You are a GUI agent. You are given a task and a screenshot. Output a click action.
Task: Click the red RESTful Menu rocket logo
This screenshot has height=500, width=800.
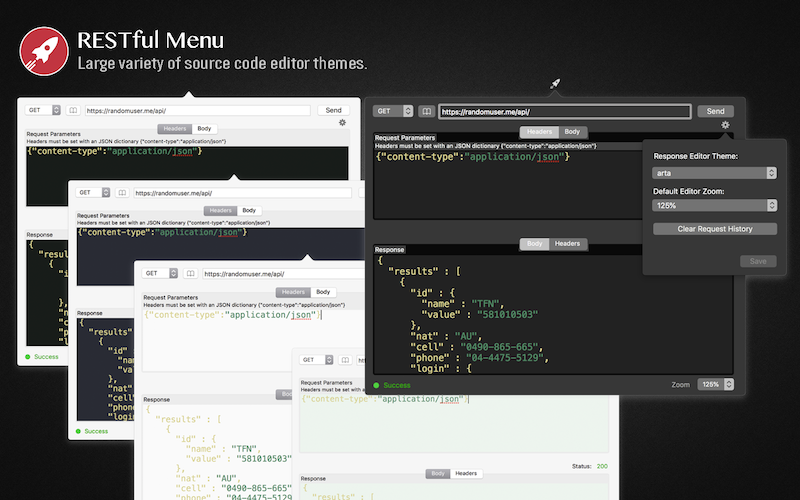tap(44, 51)
